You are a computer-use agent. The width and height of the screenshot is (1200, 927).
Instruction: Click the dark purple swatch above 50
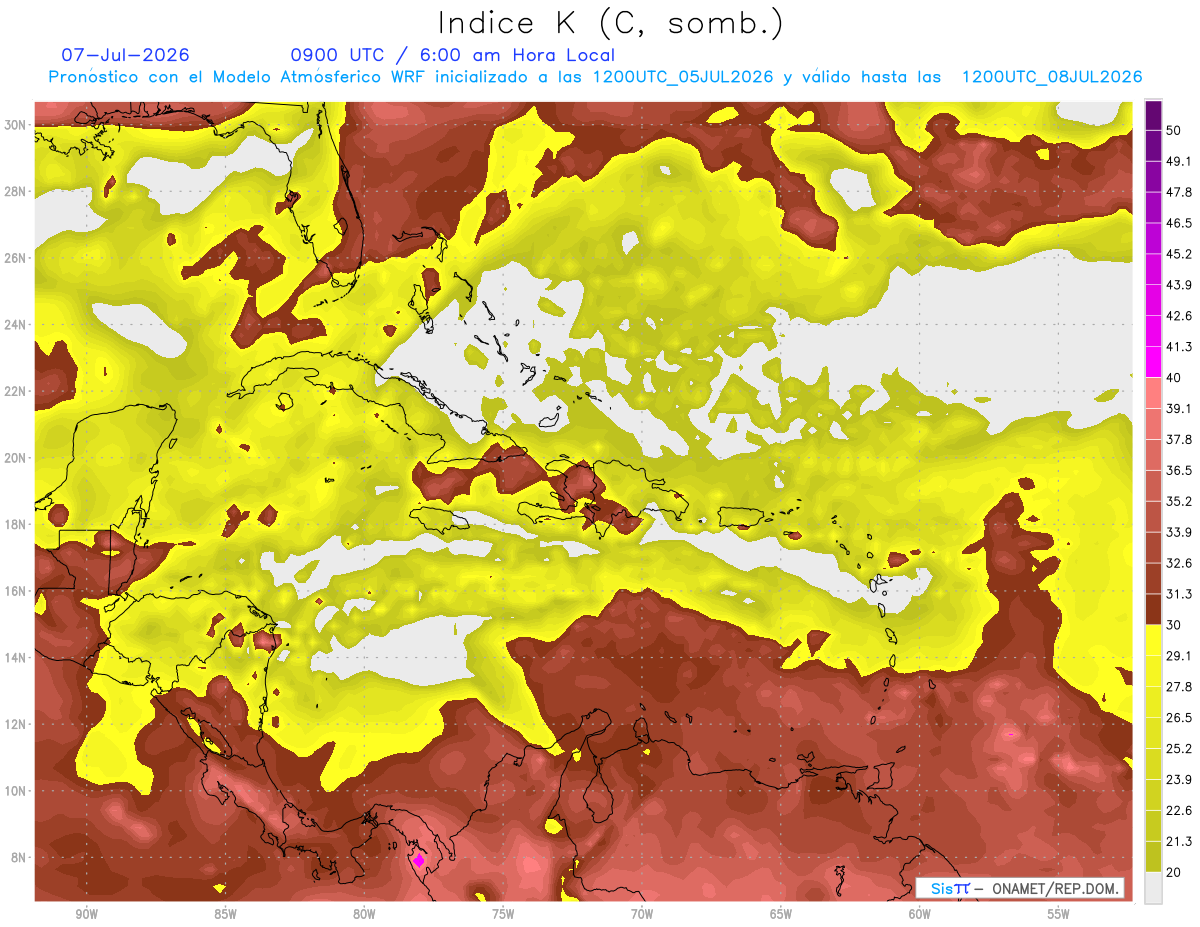(1153, 116)
